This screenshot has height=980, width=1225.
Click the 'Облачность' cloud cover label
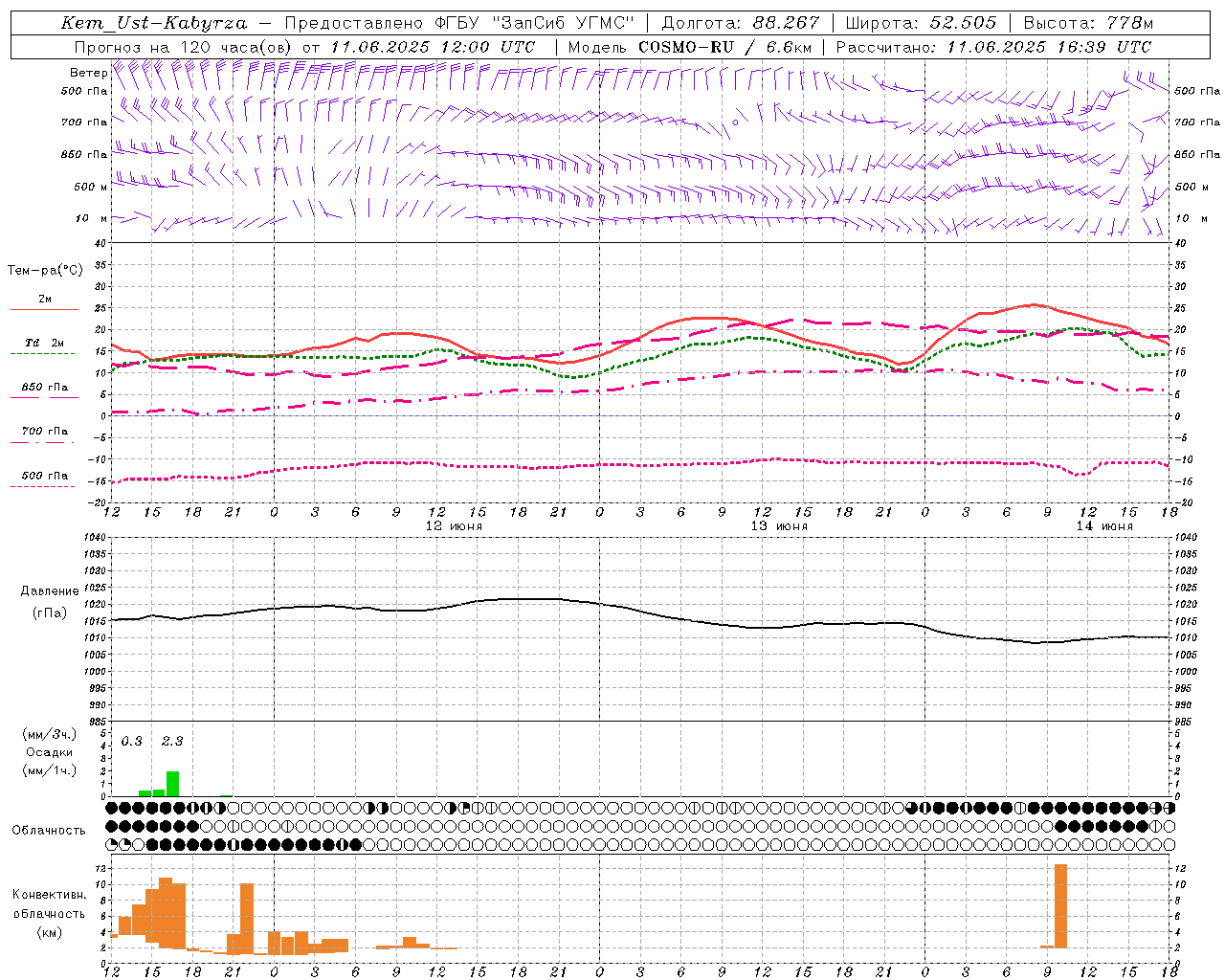pyautogui.click(x=49, y=831)
